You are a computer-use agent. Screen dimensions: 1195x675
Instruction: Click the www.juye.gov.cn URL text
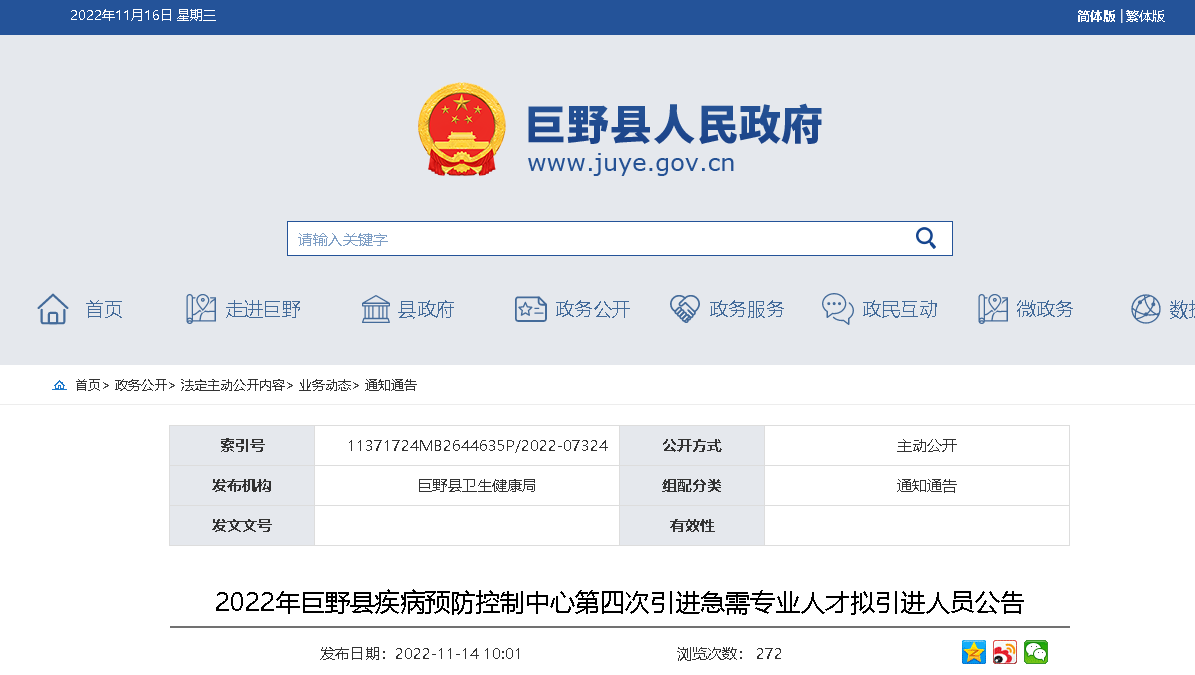tap(631, 163)
